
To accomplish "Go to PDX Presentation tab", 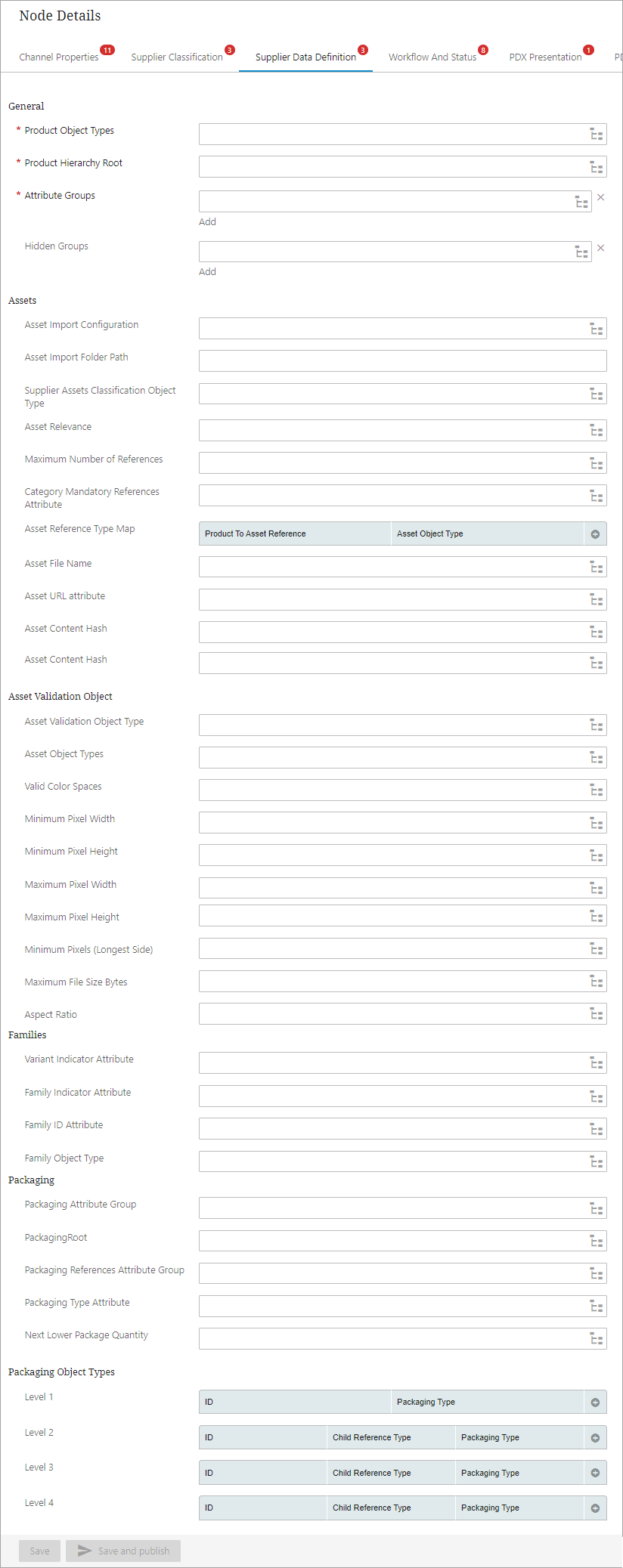I will 545,57.
